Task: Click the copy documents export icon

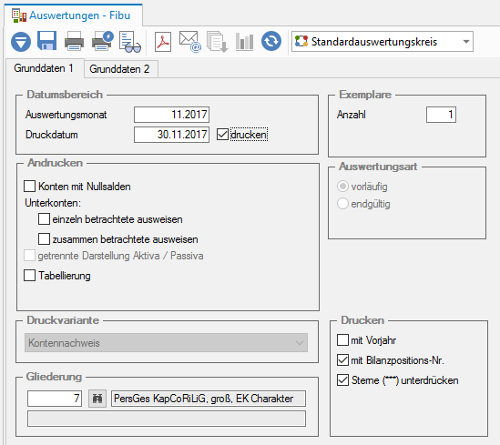Action: (217, 42)
